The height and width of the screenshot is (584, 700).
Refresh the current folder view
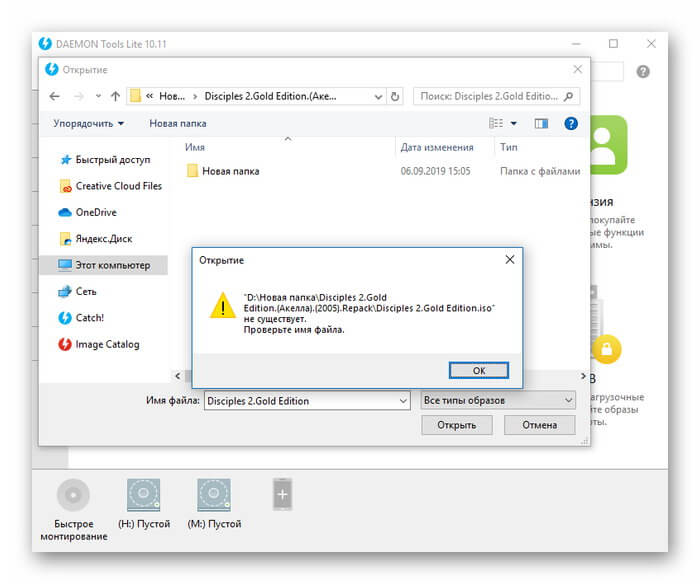395,96
